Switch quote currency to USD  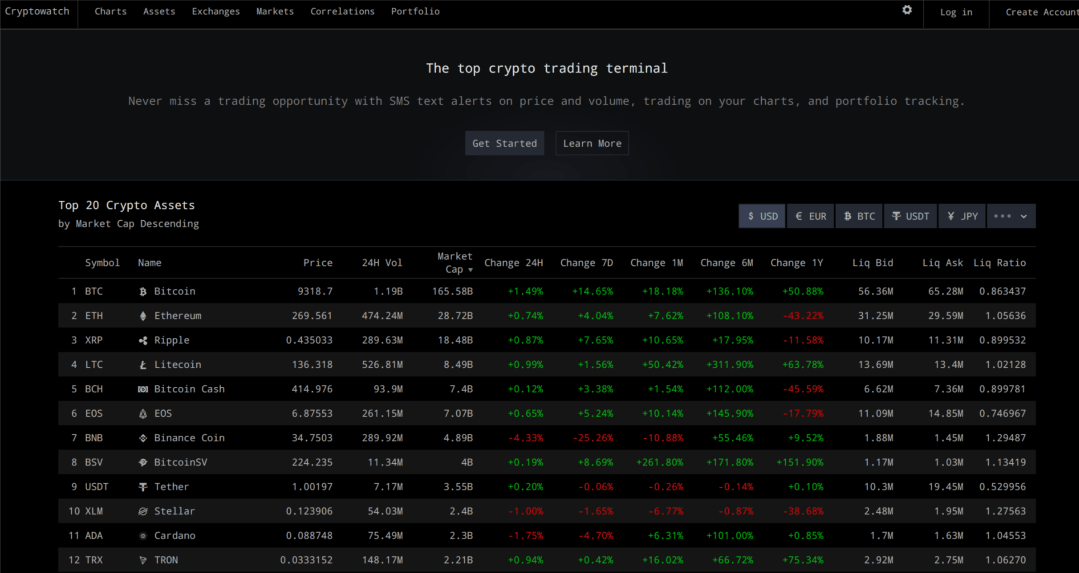[762, 216]
